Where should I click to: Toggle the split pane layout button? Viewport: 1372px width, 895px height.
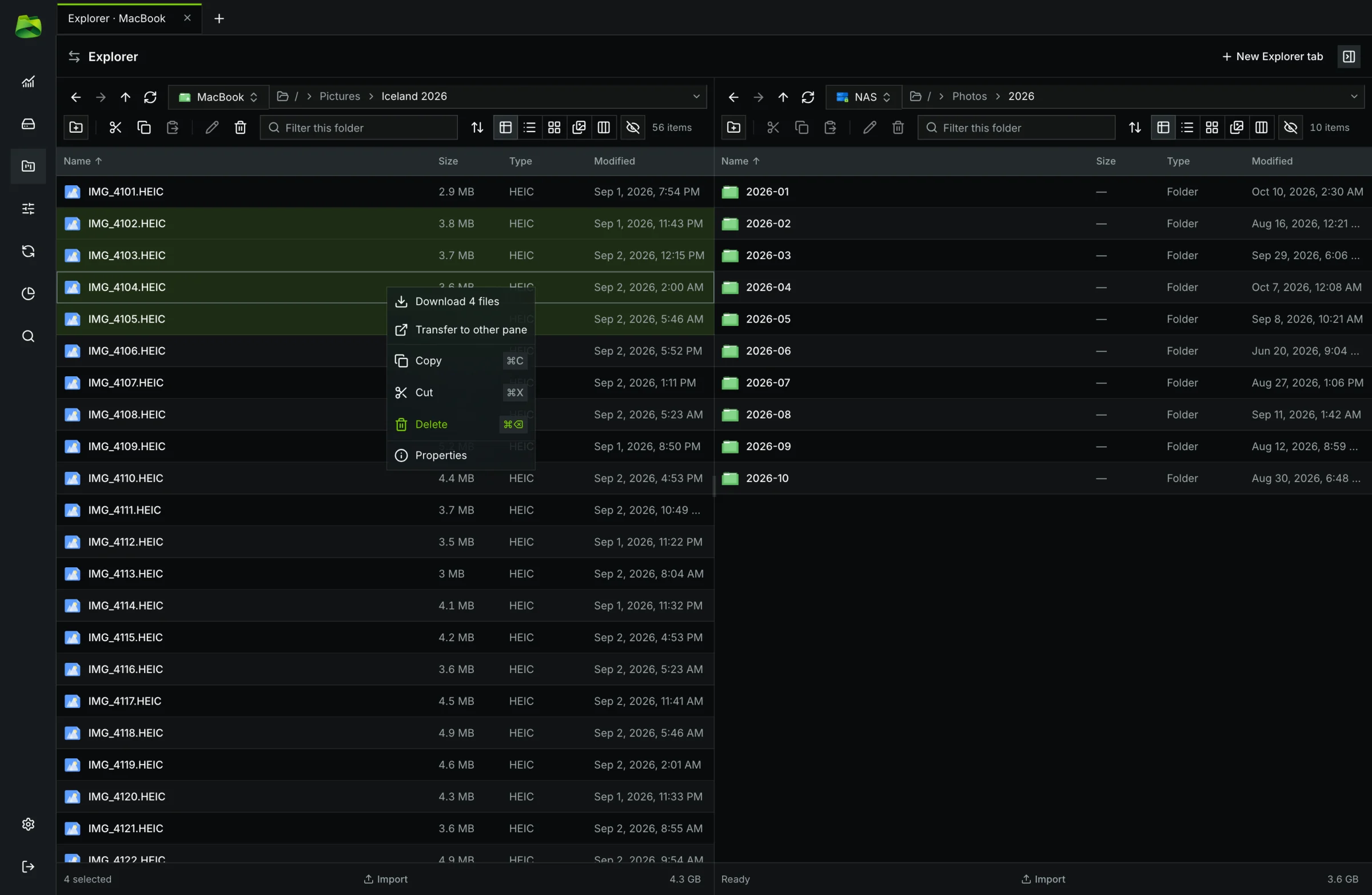coord(1349,57)
